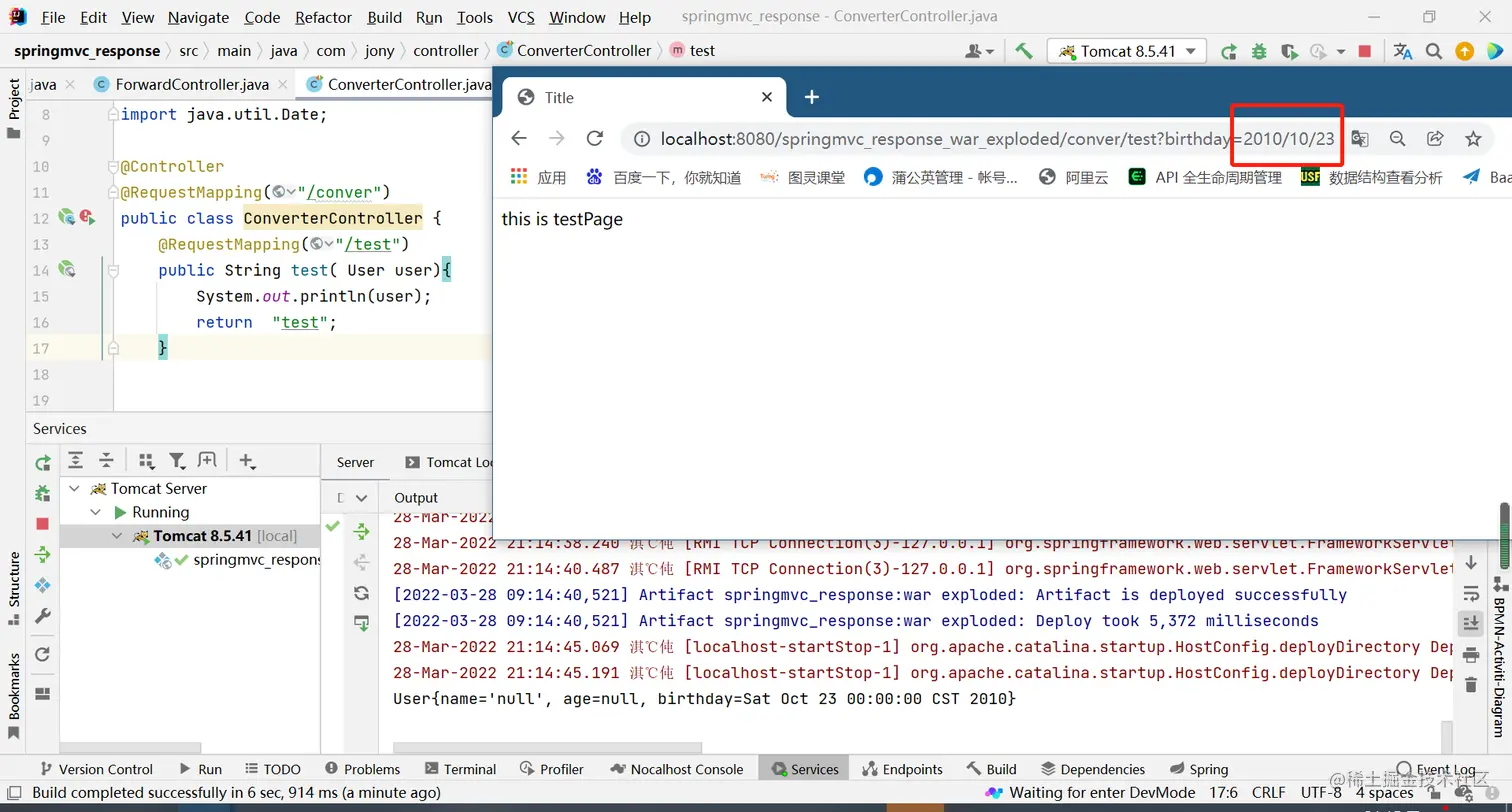
Task: Stop the server in Services panel sidebar
Action: [x=43, y=524]
